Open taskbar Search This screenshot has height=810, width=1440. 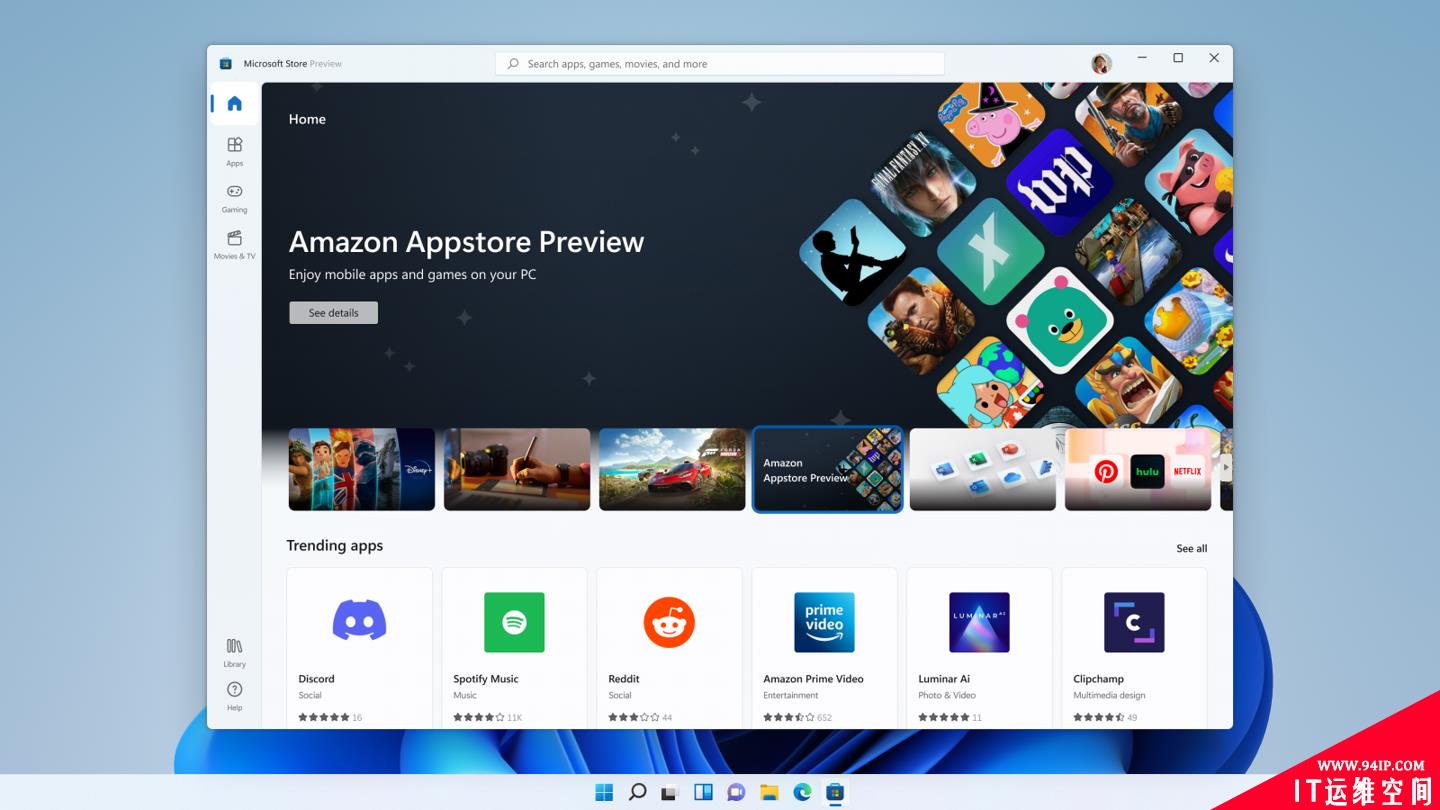(637, 792)
